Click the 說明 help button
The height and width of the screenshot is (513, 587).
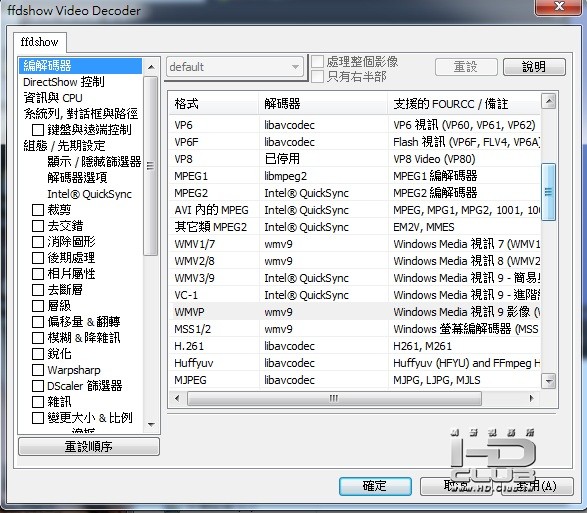pos(534,67)
